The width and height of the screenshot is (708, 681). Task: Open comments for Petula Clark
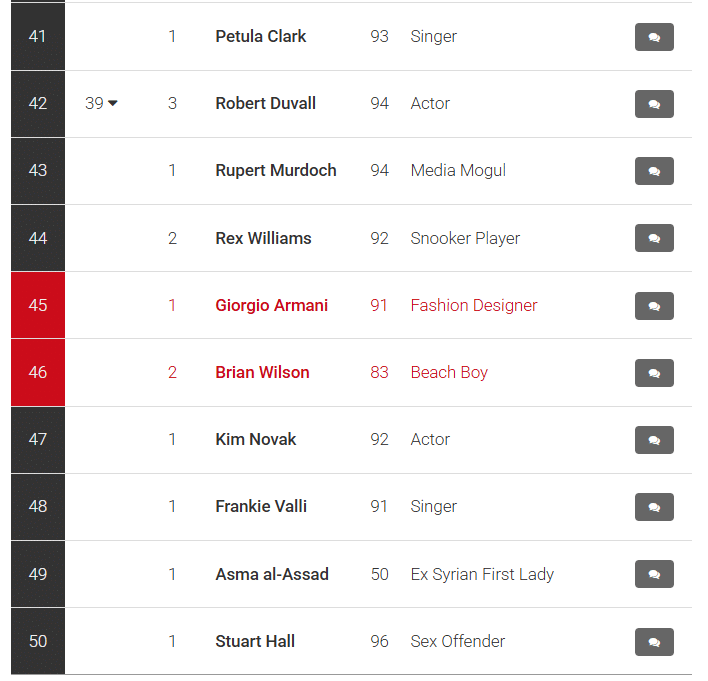tap(654, 37)
